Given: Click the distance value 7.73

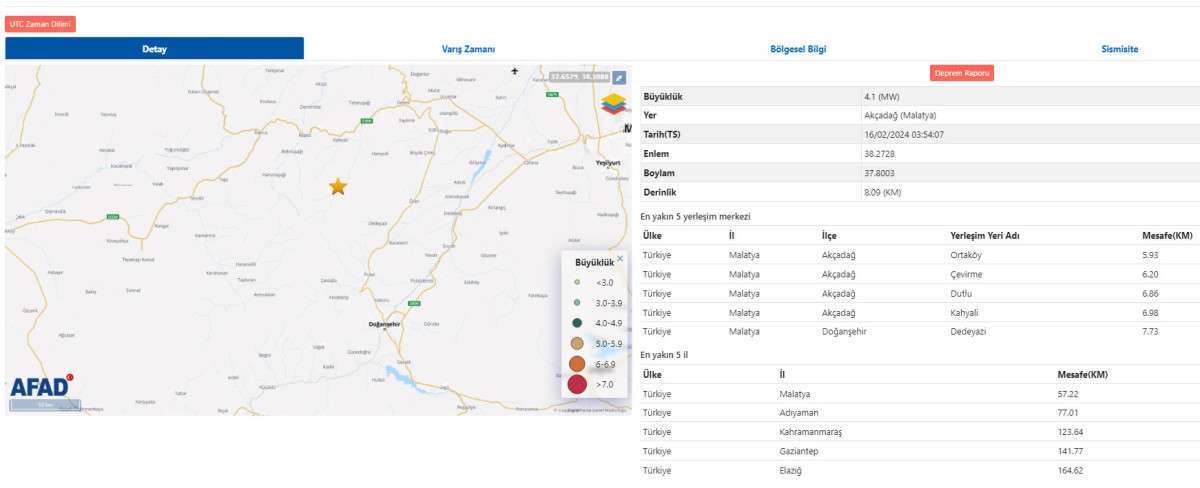Looking at the screenshot, I should tap(1150, 331).
